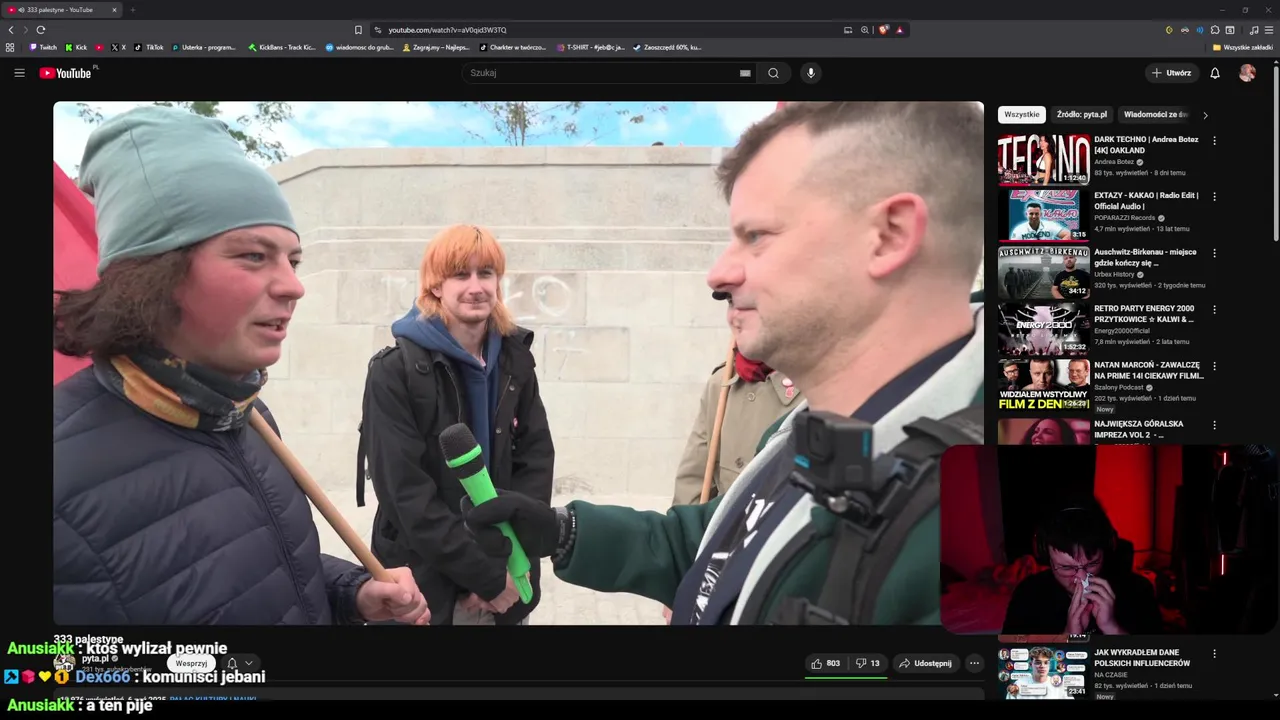The width and height of the screenshot is (1280, 720).
Task: Open the pyta.pl channel link
Action: pyautogui.click(x=95, y=659)
